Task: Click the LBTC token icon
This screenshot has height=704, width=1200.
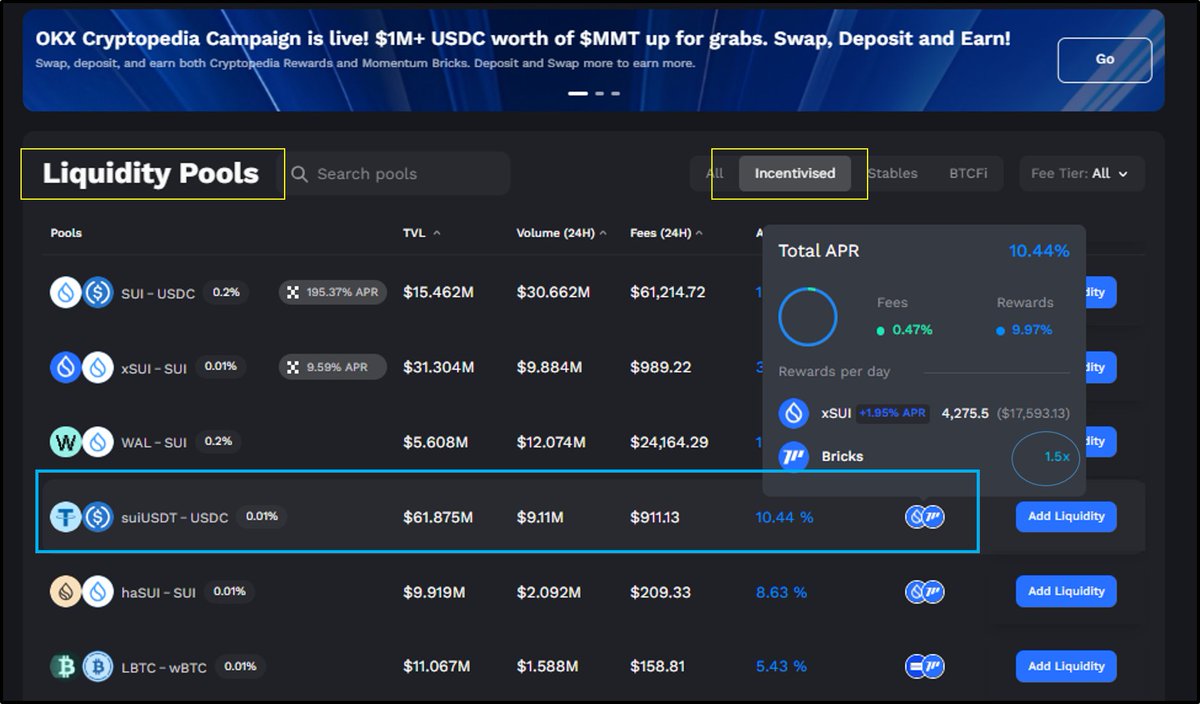Action: point(66,666)
